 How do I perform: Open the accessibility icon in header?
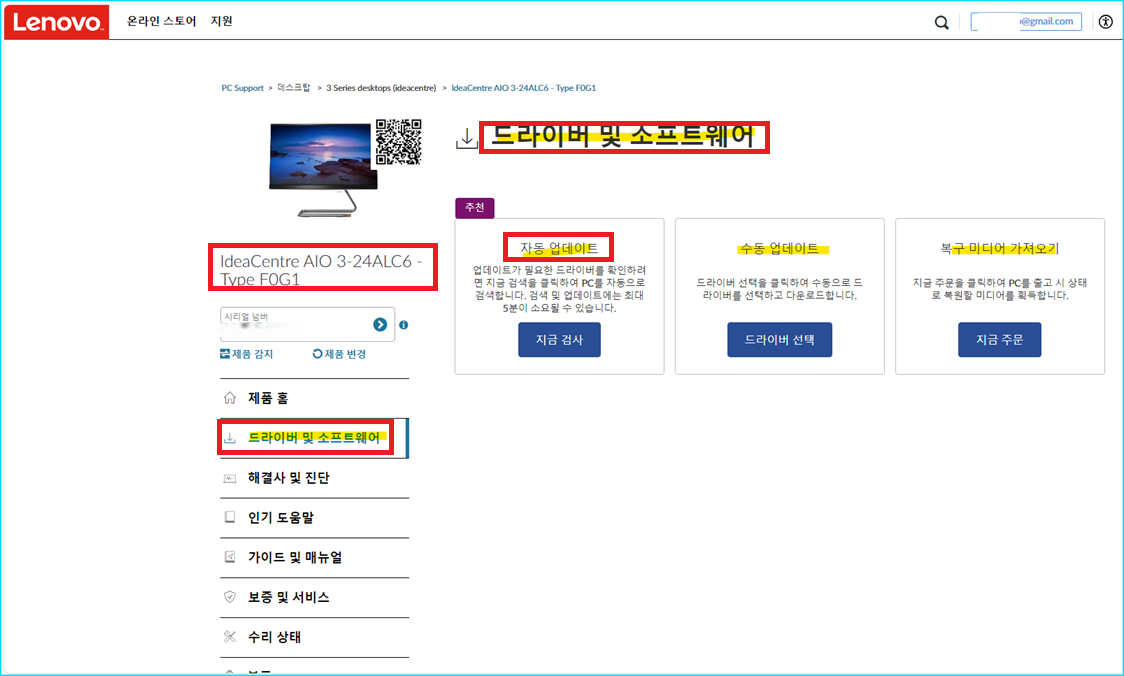click(x=1106, y=22)
